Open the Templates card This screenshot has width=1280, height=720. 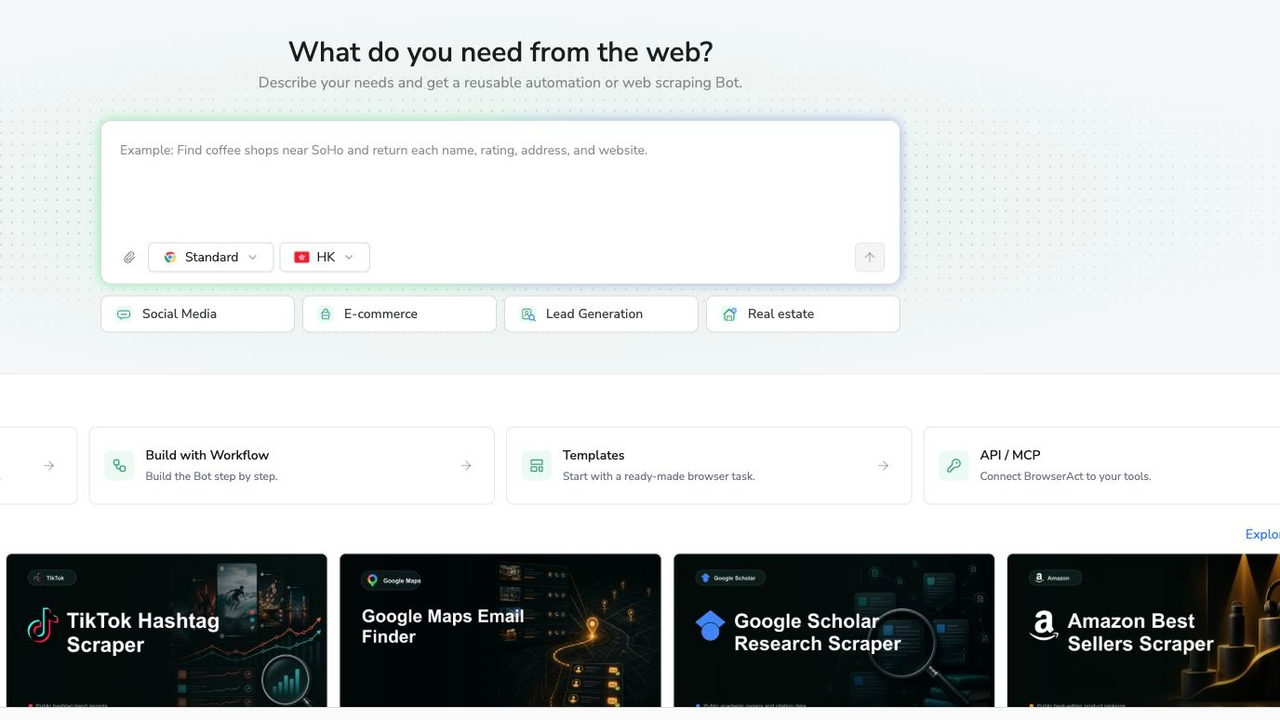coord(709,465)
